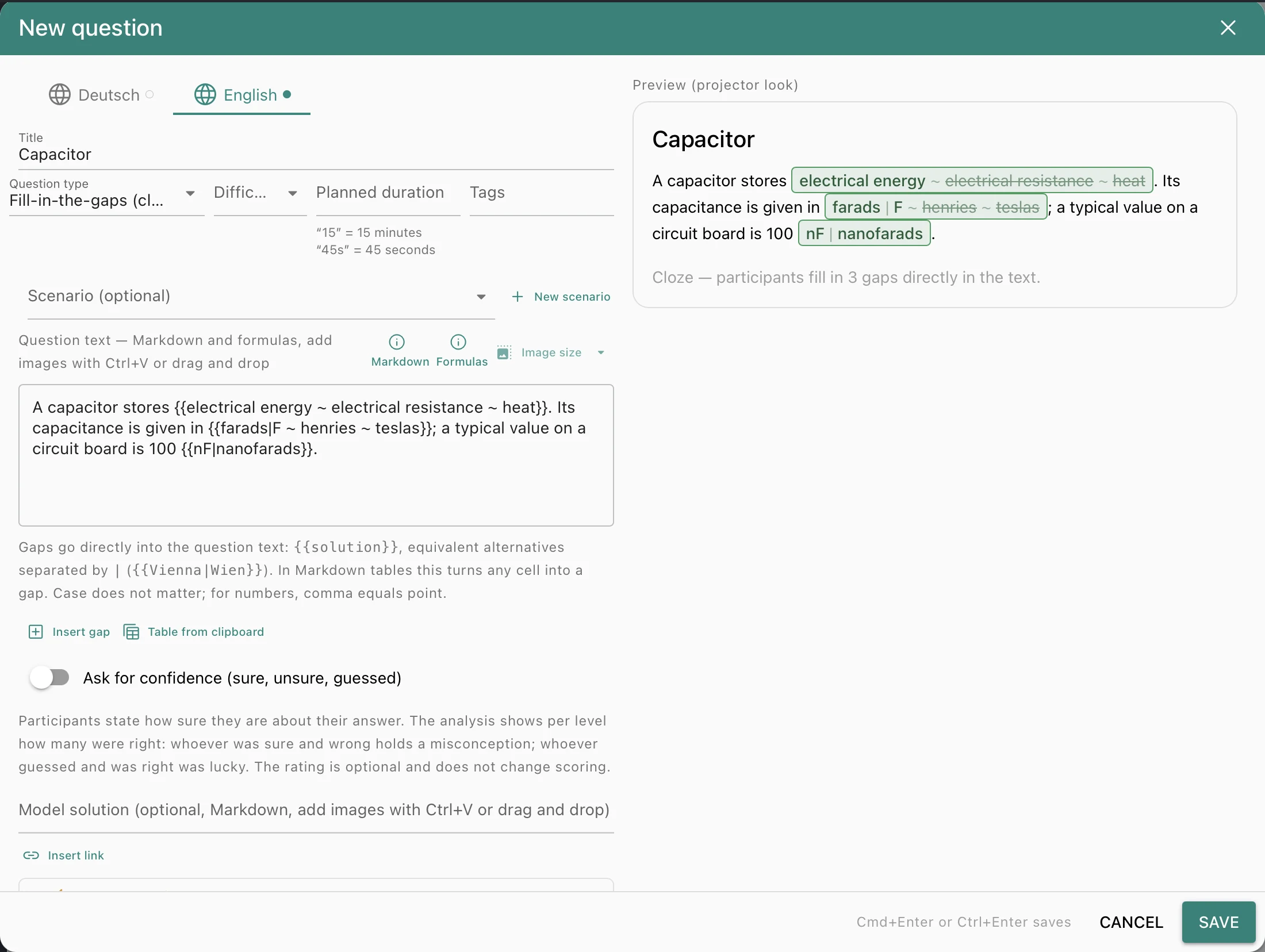Click the Insert link label

pyautogui.click(x=76, y=855)
